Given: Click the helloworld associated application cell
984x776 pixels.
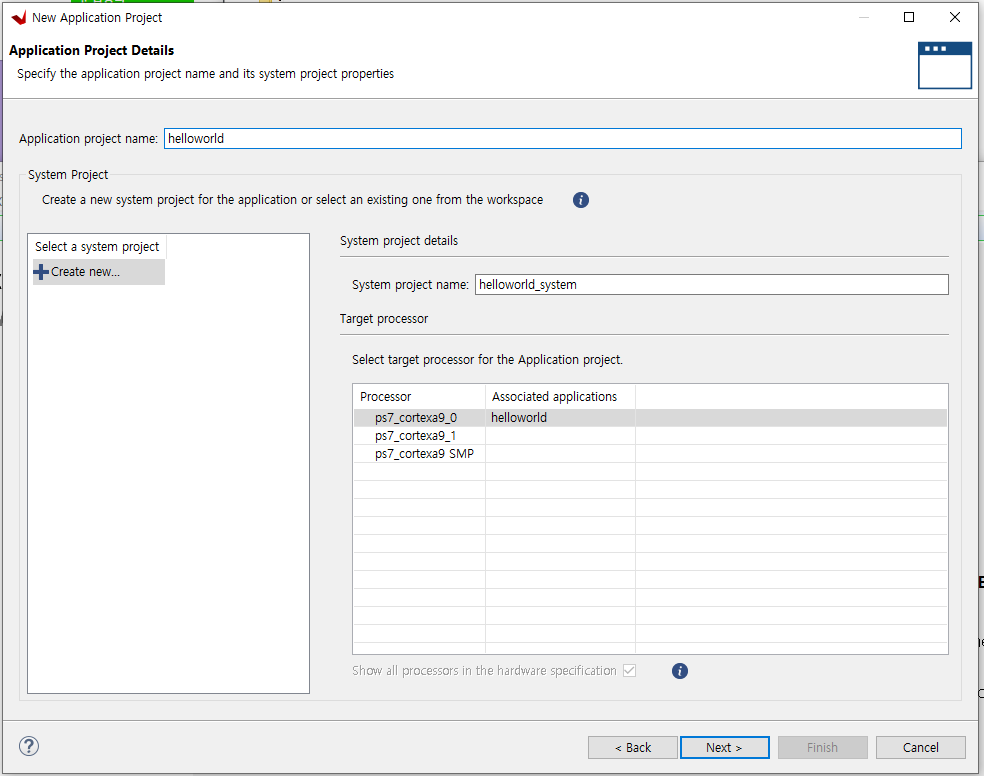Looking at the screenshot, I should coord(560,418).
